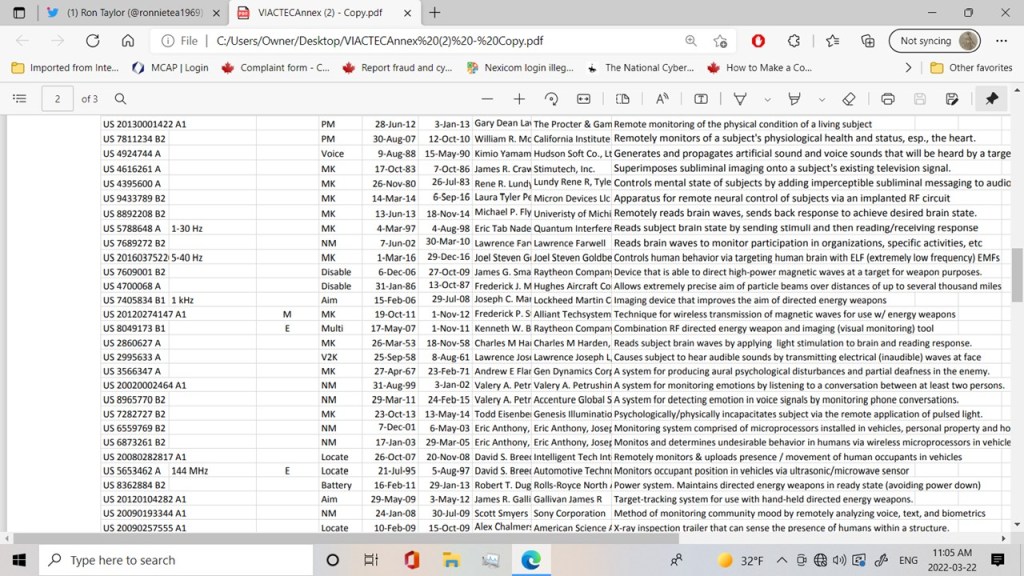
Task: Click the Not syncing profile button
Action: pyautogui.click(x=938, y=41)
